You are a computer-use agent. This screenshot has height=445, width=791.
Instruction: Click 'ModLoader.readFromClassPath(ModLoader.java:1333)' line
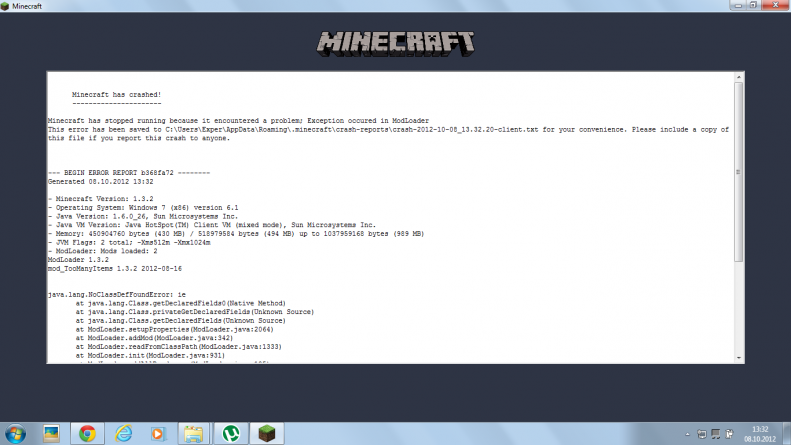[179, 347]
